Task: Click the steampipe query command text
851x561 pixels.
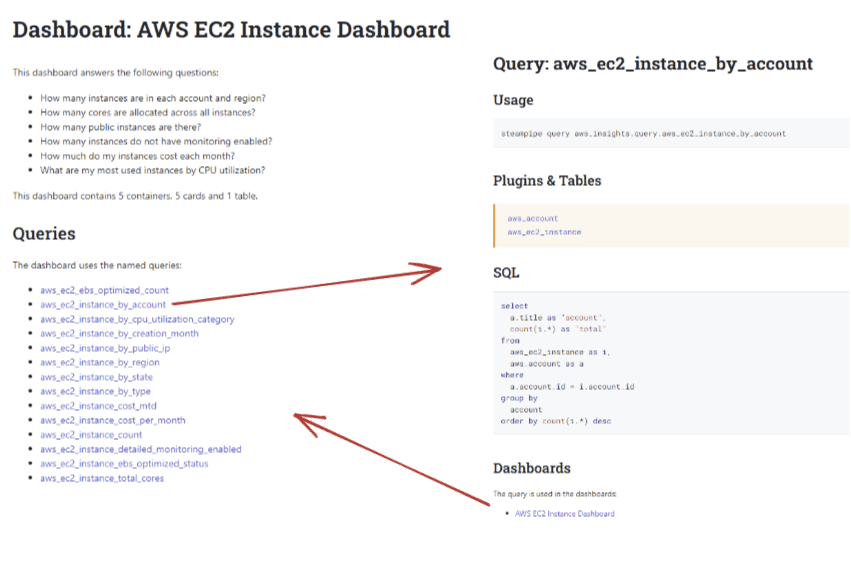Action: click(643, 133)
